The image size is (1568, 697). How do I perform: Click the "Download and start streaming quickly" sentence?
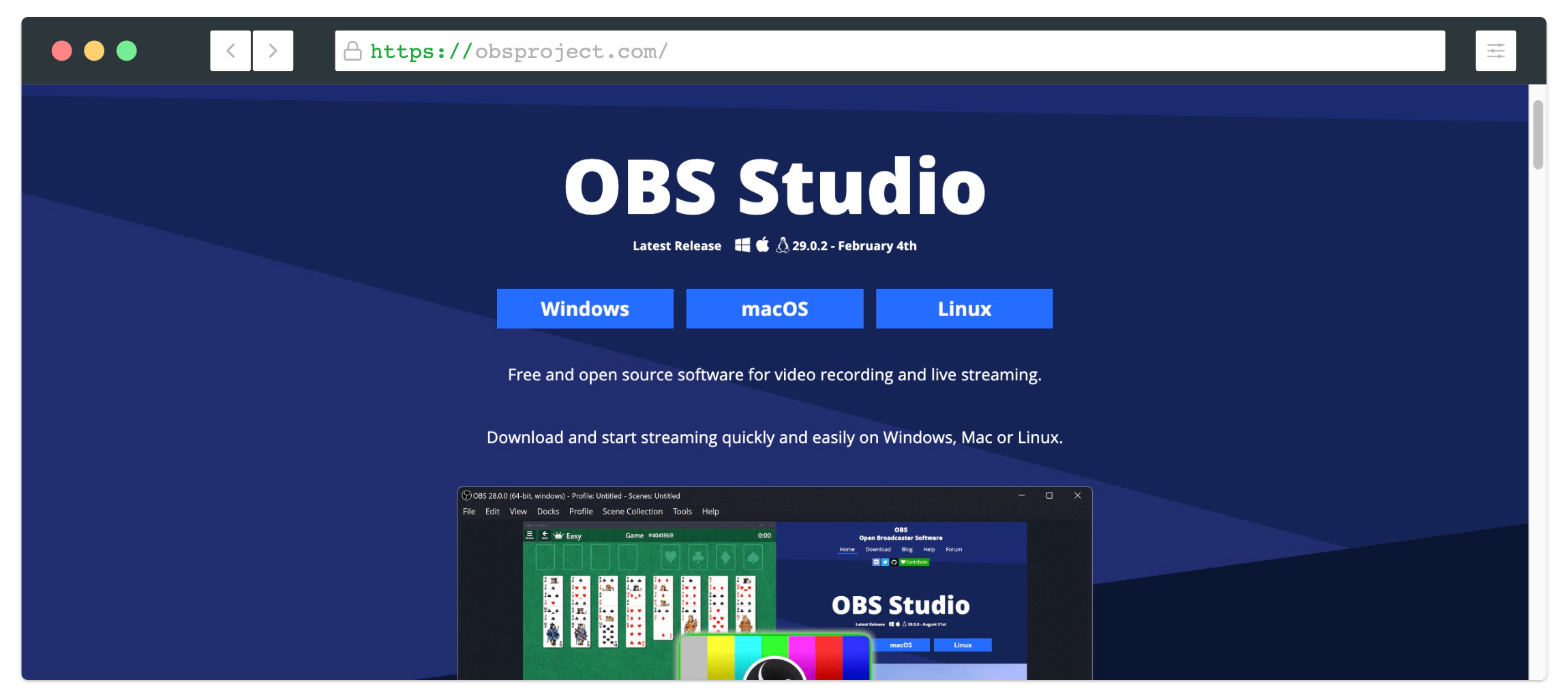click(x=774, y=437)
